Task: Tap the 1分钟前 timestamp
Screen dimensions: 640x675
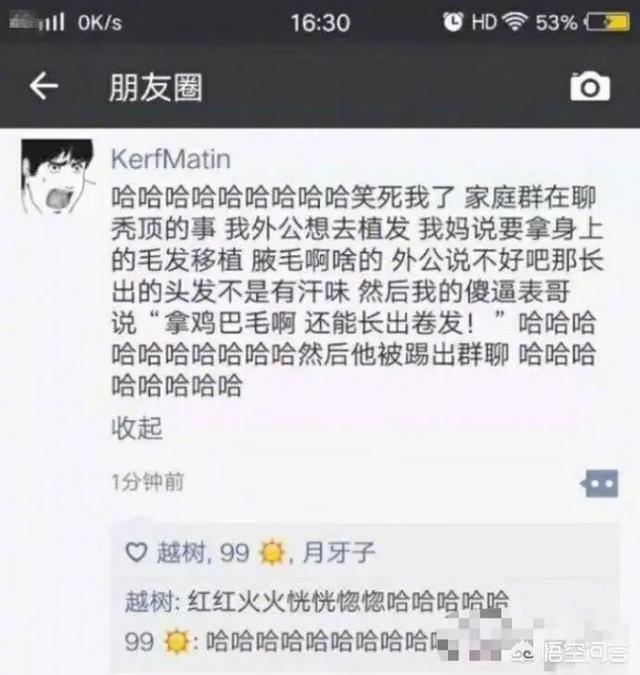Action: [148, 482]
